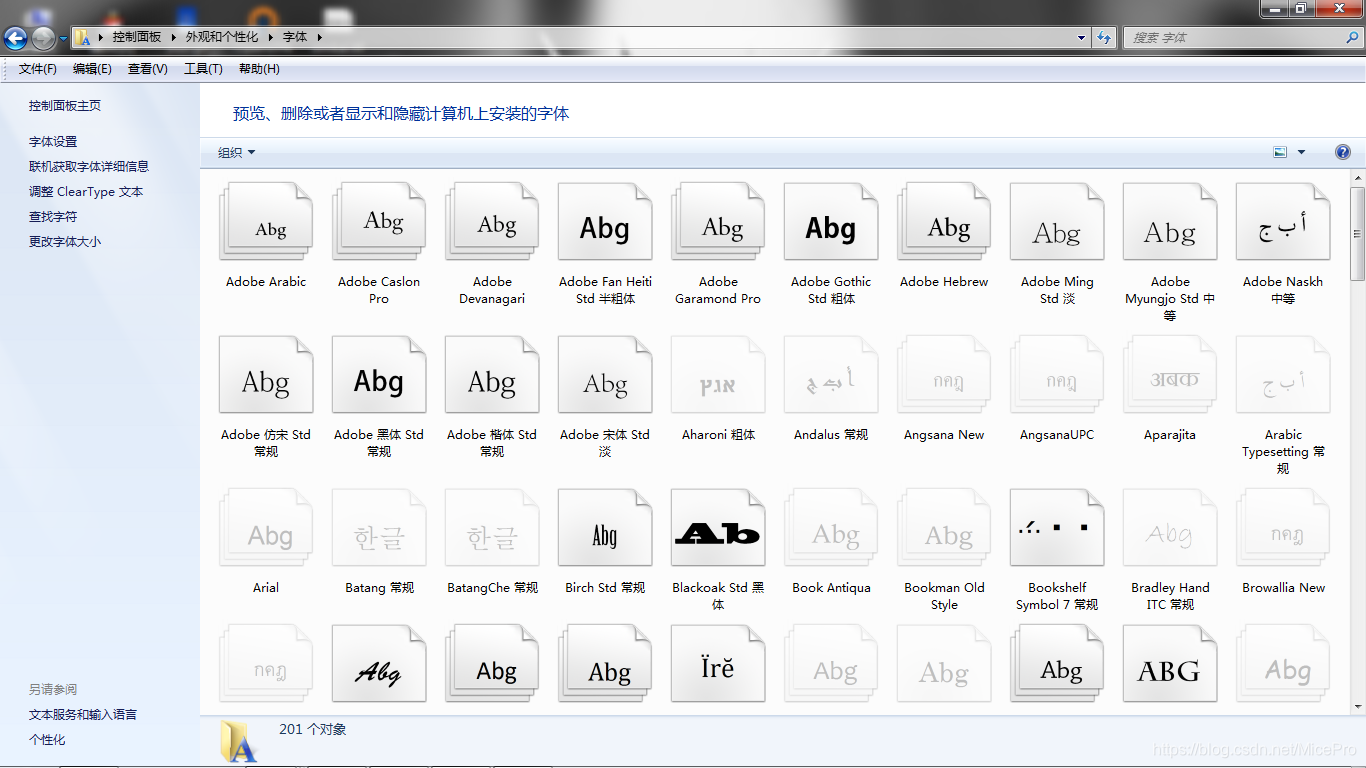Open the 文件(F) menu
This screenshot has height=768, width=1366.
coord(38,69)
